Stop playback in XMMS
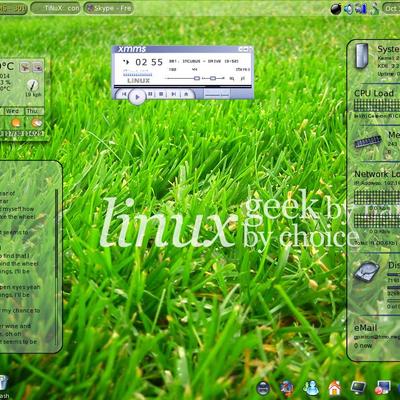This screenshot has width=400, height=400. [161, 94]
